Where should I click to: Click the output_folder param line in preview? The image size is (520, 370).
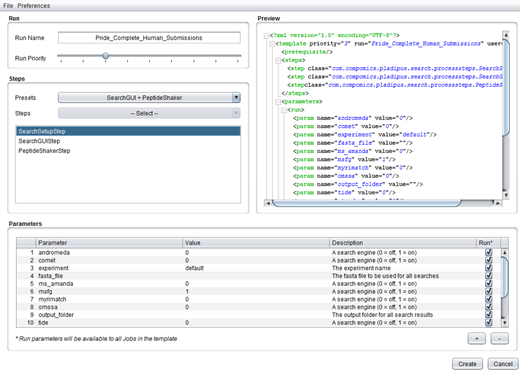pyautogui.click(x=358, y=184)
